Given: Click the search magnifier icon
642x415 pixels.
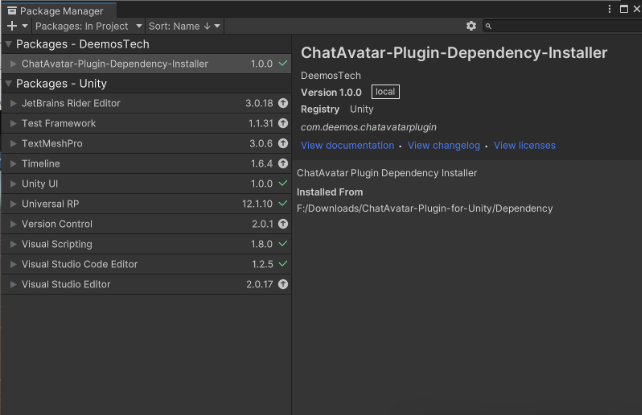Looking at the screenshot, I should (x=488, y=26).
